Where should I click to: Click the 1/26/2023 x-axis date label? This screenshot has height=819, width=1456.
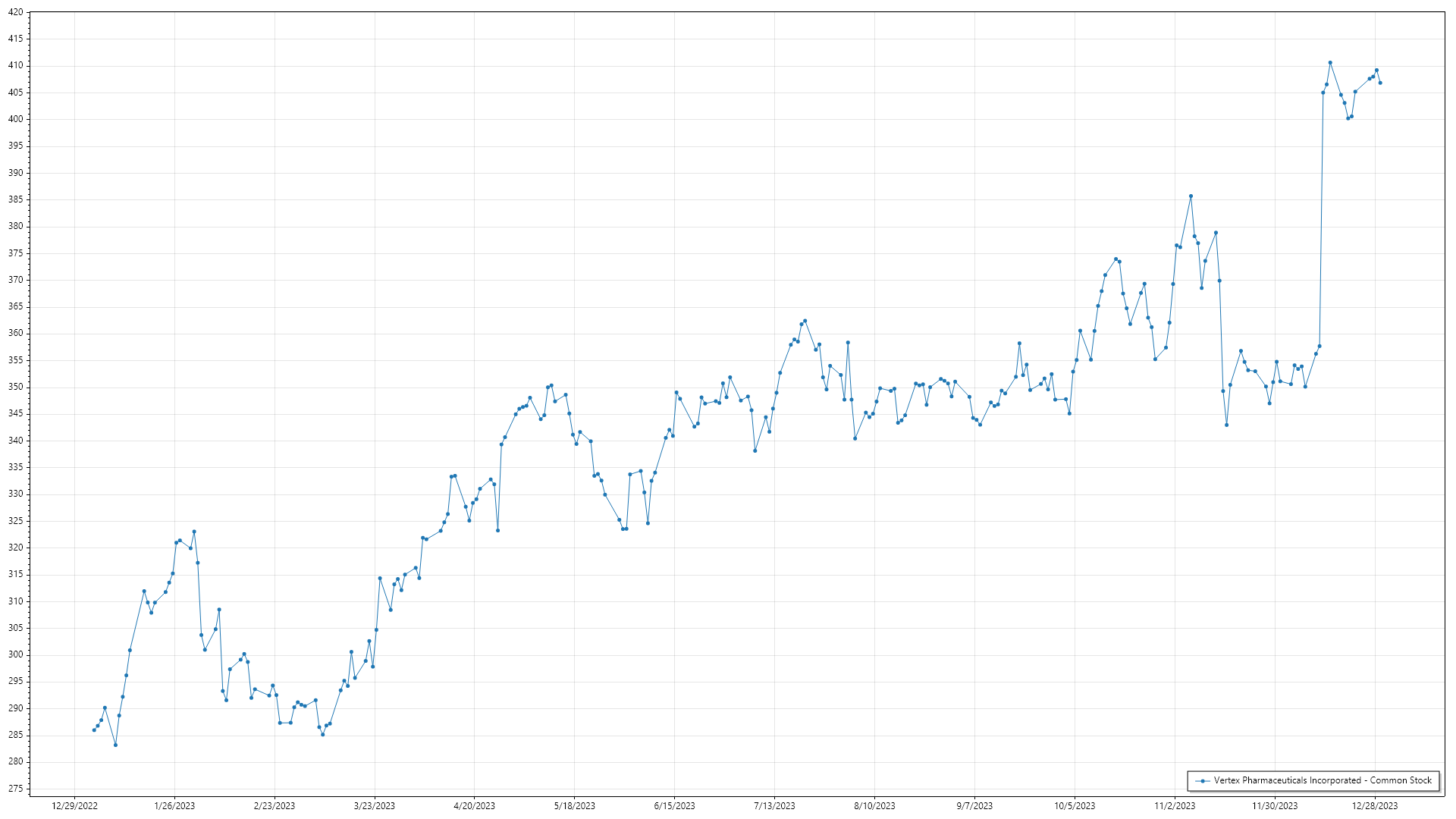174,806
